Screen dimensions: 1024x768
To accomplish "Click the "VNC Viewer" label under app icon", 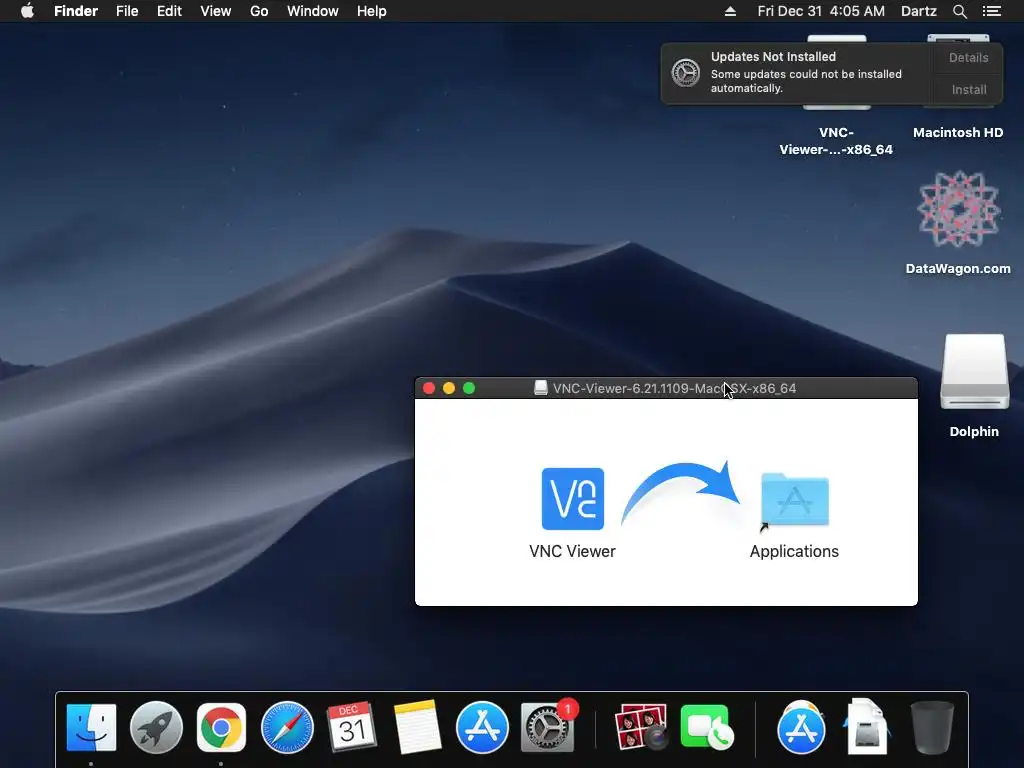I will point(572,551).
